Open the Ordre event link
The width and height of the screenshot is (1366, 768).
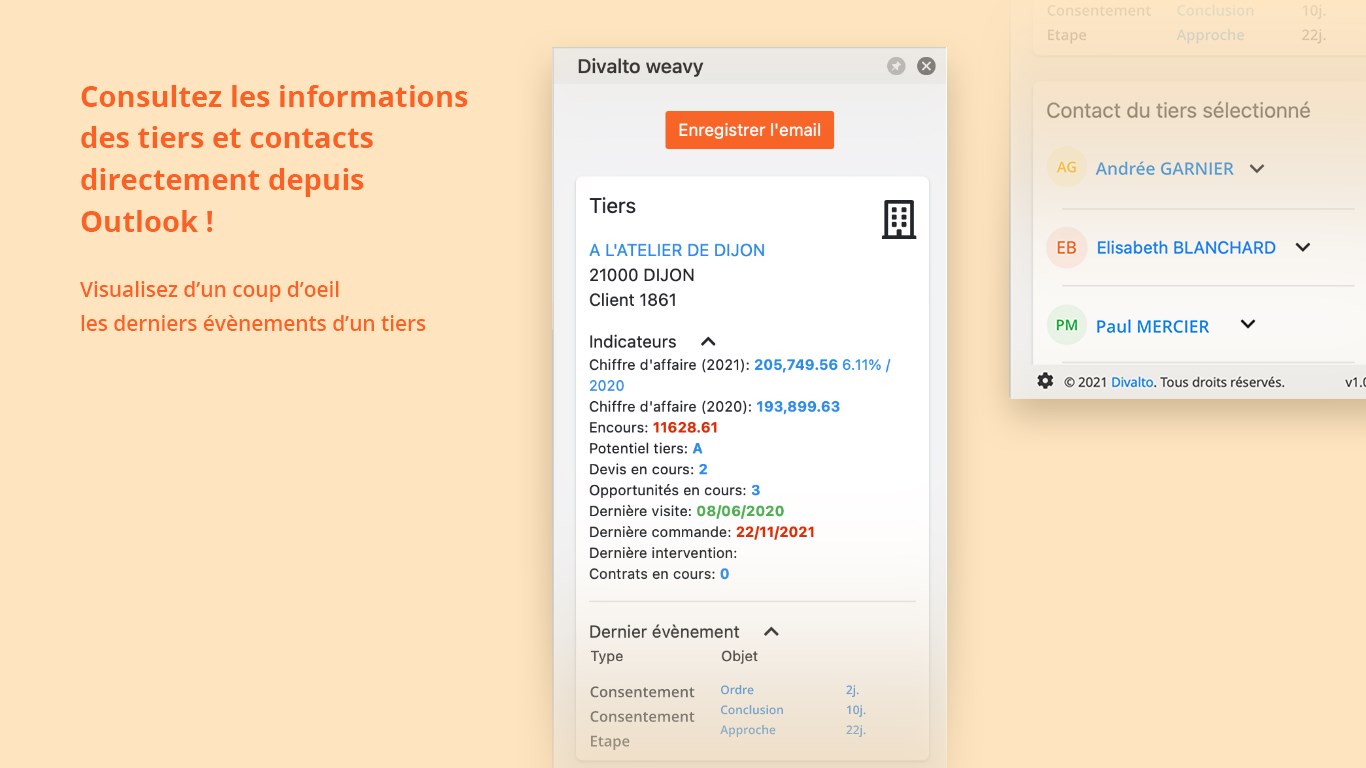click(737, 690)
